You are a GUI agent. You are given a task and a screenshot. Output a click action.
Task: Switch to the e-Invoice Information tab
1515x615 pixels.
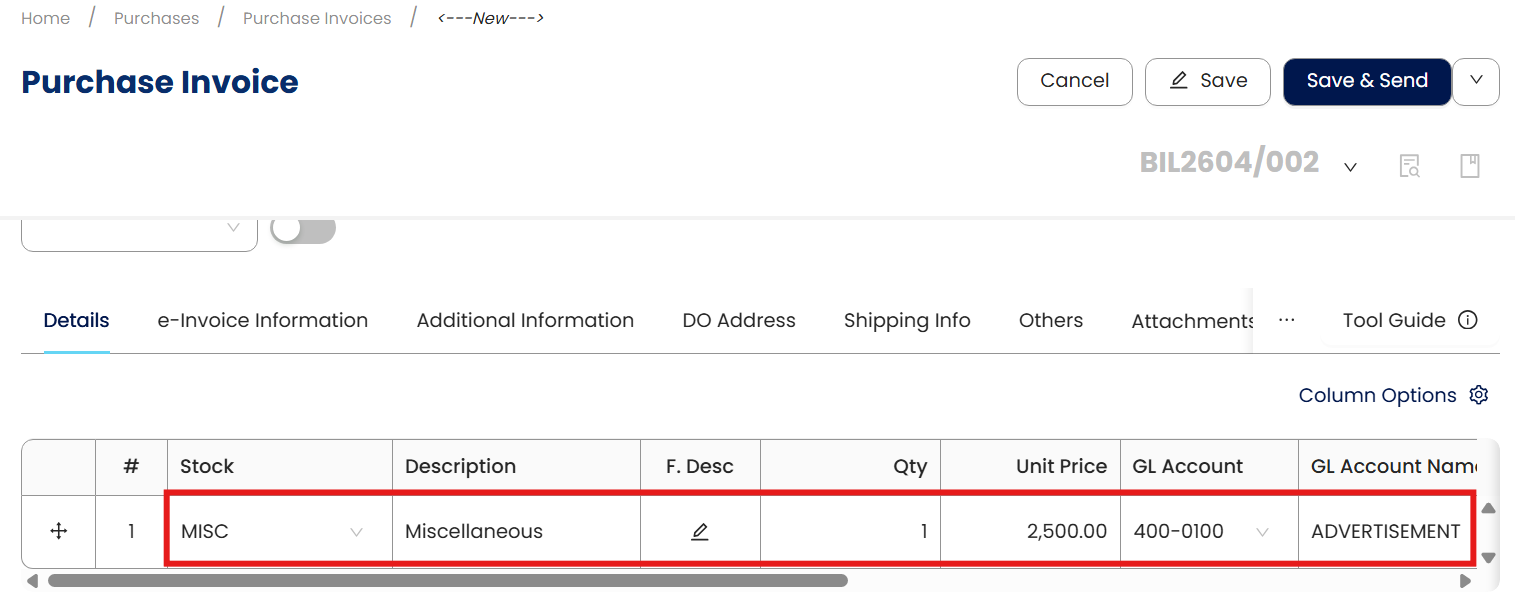262,320
